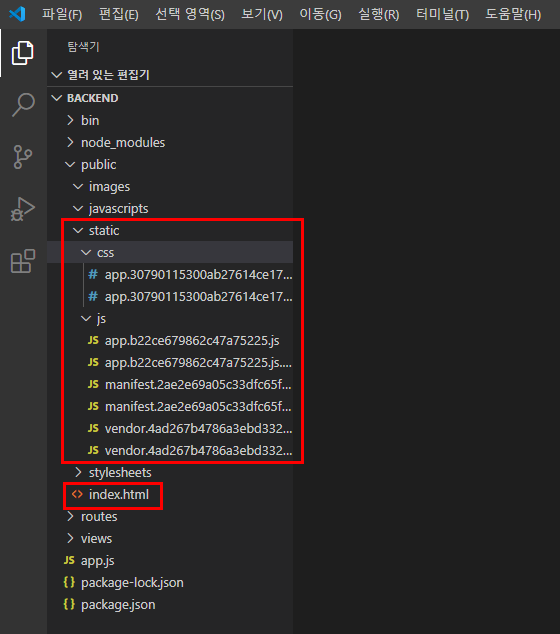Open the 이동(G) menu
The width and height of the screenshot is (560, 634).
tap(320, 15)
